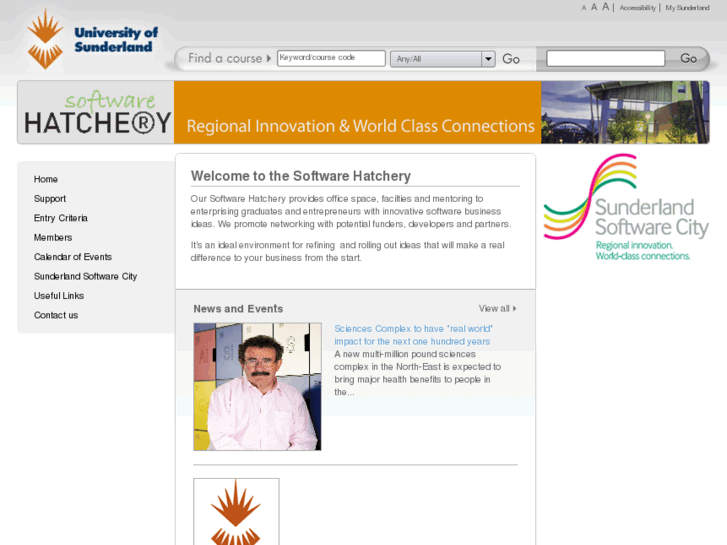The width and height of the screenshot is (727, 545).
Task: Click the campus building banner photo
Action: (x=625, y=112)
